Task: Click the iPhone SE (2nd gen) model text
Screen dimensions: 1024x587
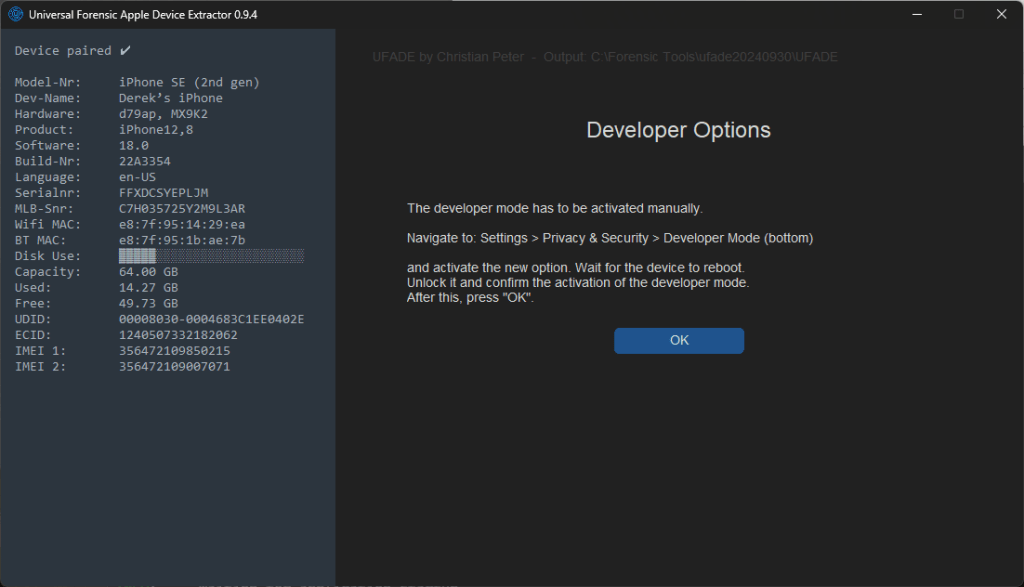Action: tap(189, 82)
